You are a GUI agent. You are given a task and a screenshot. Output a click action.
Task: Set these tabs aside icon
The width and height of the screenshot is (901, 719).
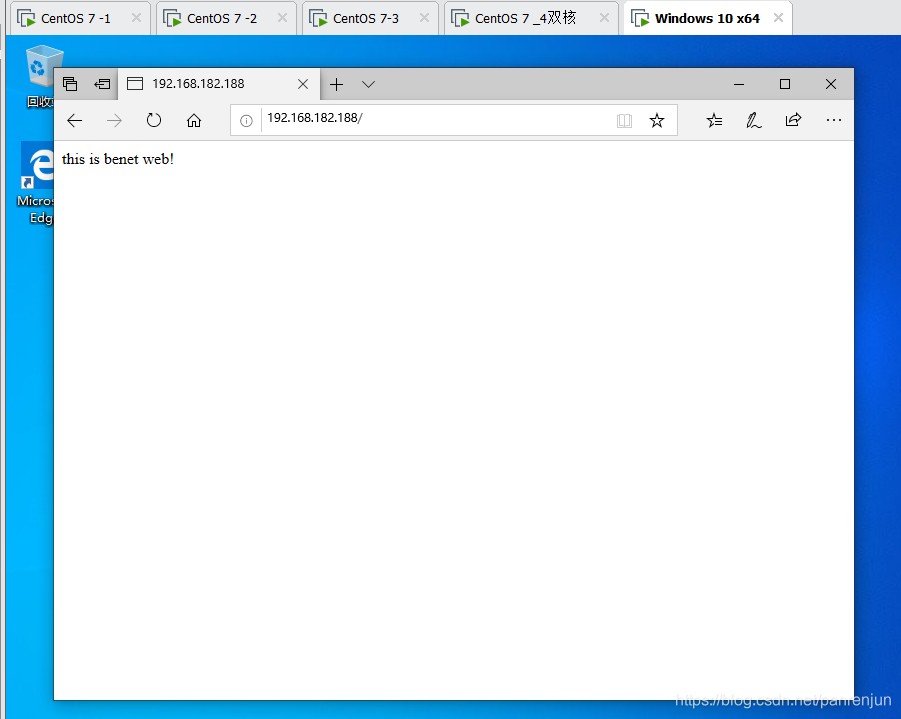pyautogui.click(x=102, y=84)
